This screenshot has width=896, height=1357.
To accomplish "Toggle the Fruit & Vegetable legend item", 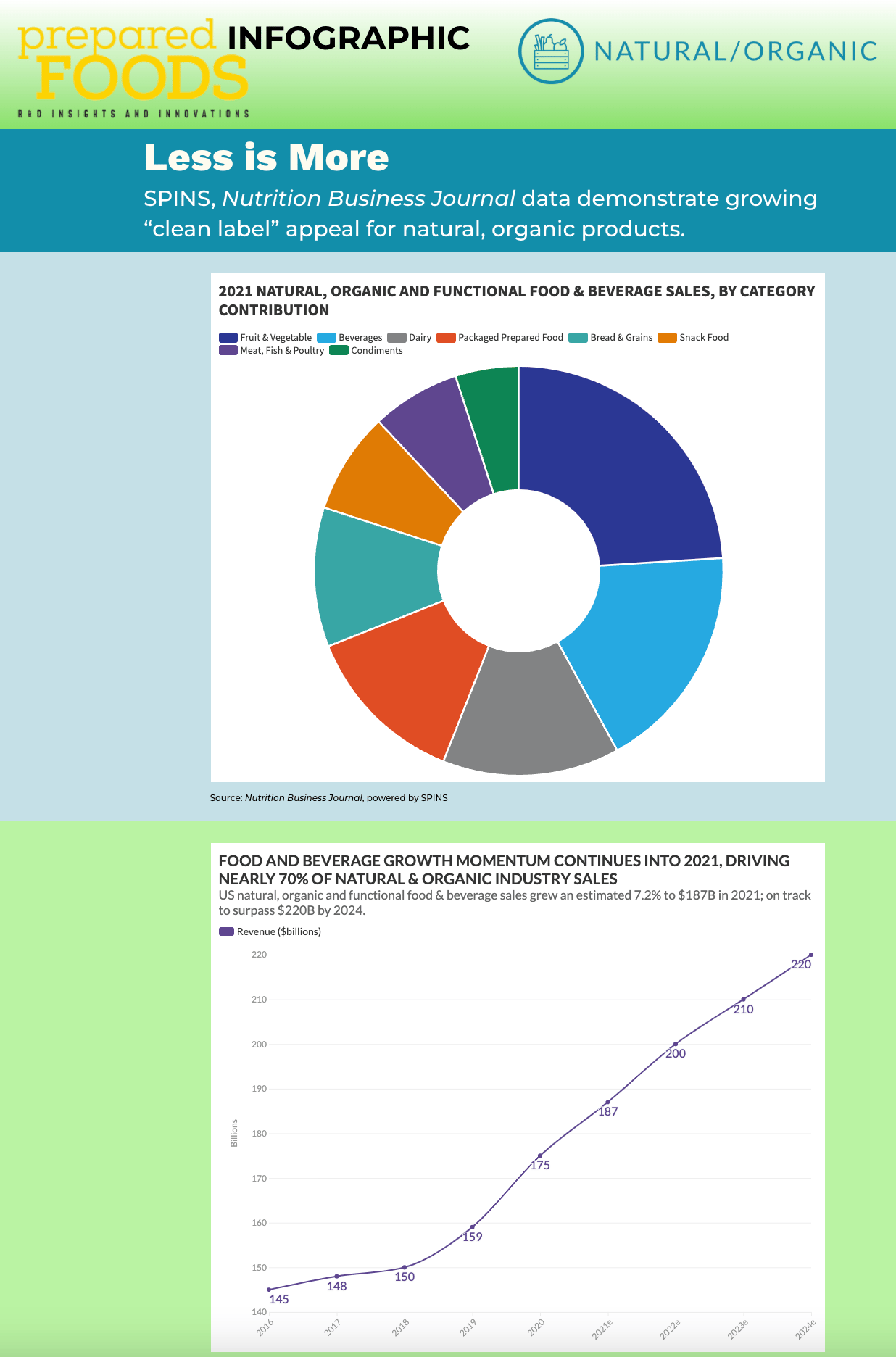I will point(265,338).
